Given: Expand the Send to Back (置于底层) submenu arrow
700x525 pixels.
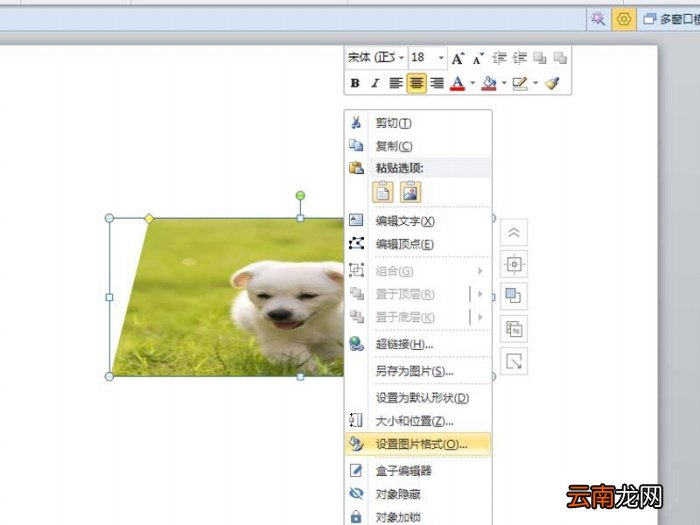Looking at the screenshot, I should point(480,317).
